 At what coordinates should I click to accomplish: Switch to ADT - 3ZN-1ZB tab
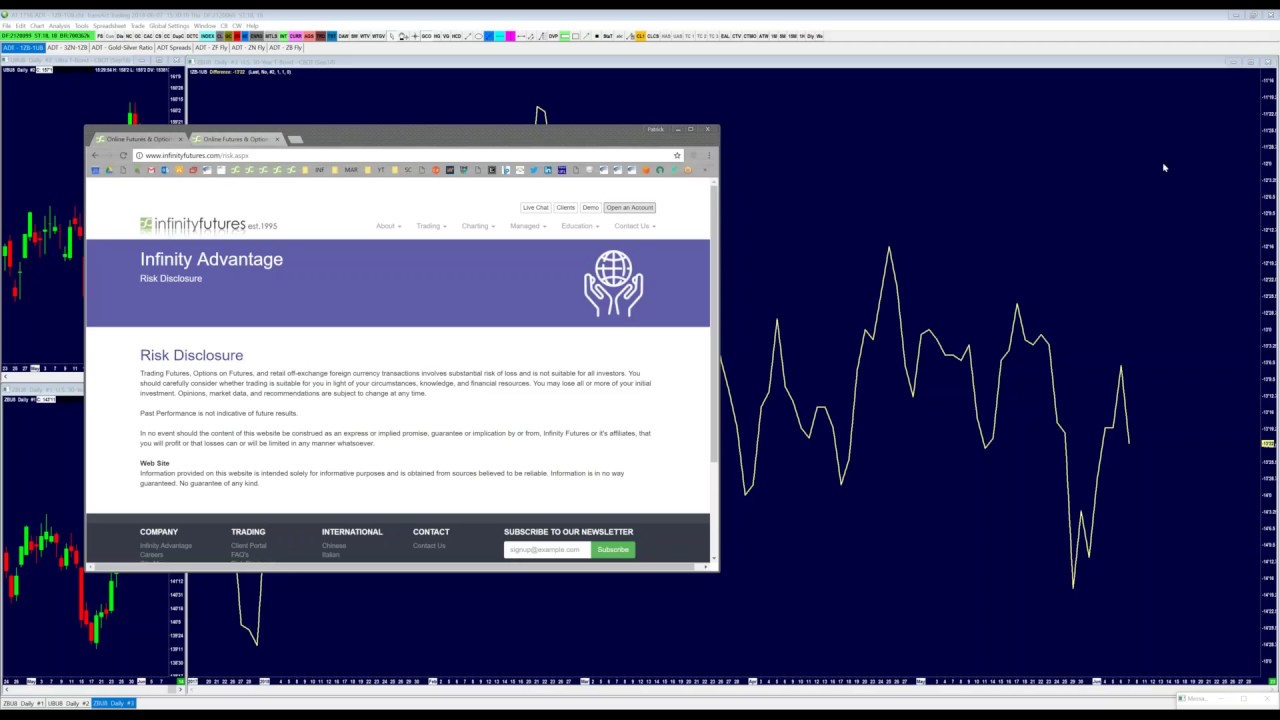pyautogui.click(x=68, y=48)
